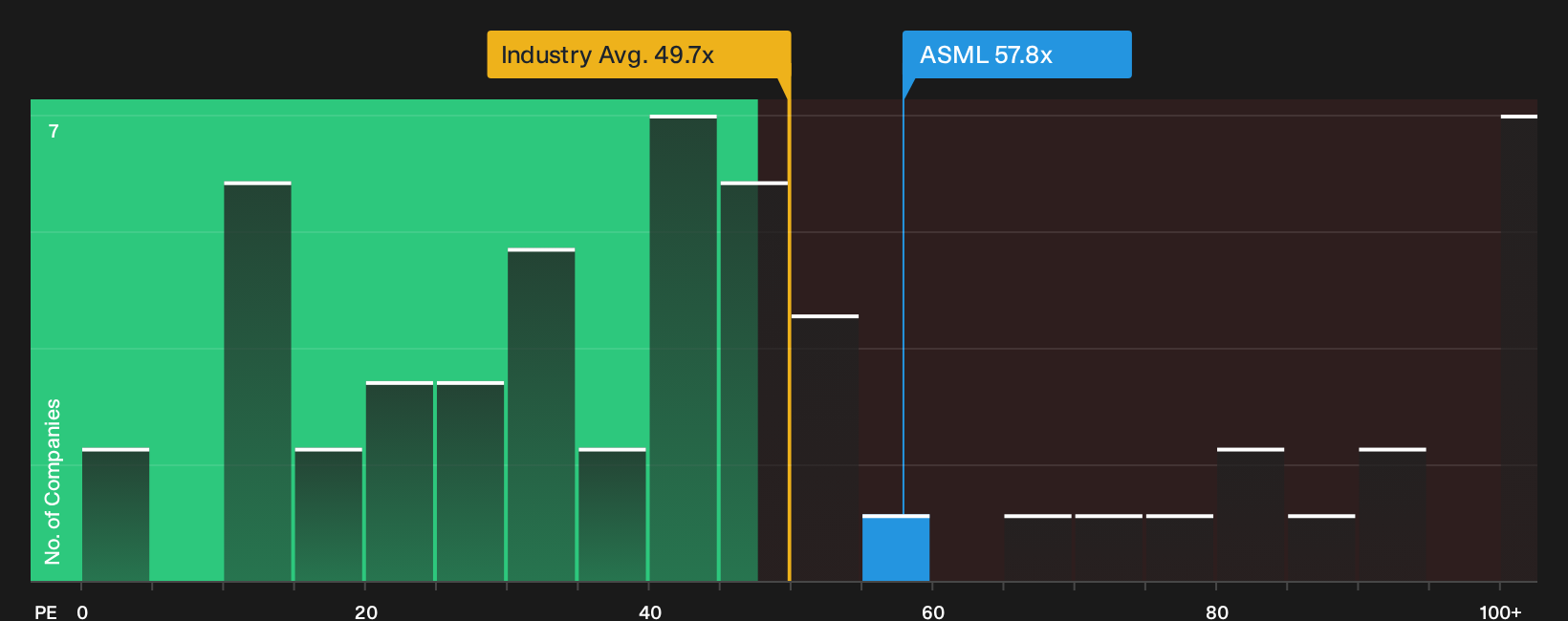Image resolution: width=1568 pixels, height=621 pixels.
Task: Click the tallest bar at PE 40-45
Action: 683,349
